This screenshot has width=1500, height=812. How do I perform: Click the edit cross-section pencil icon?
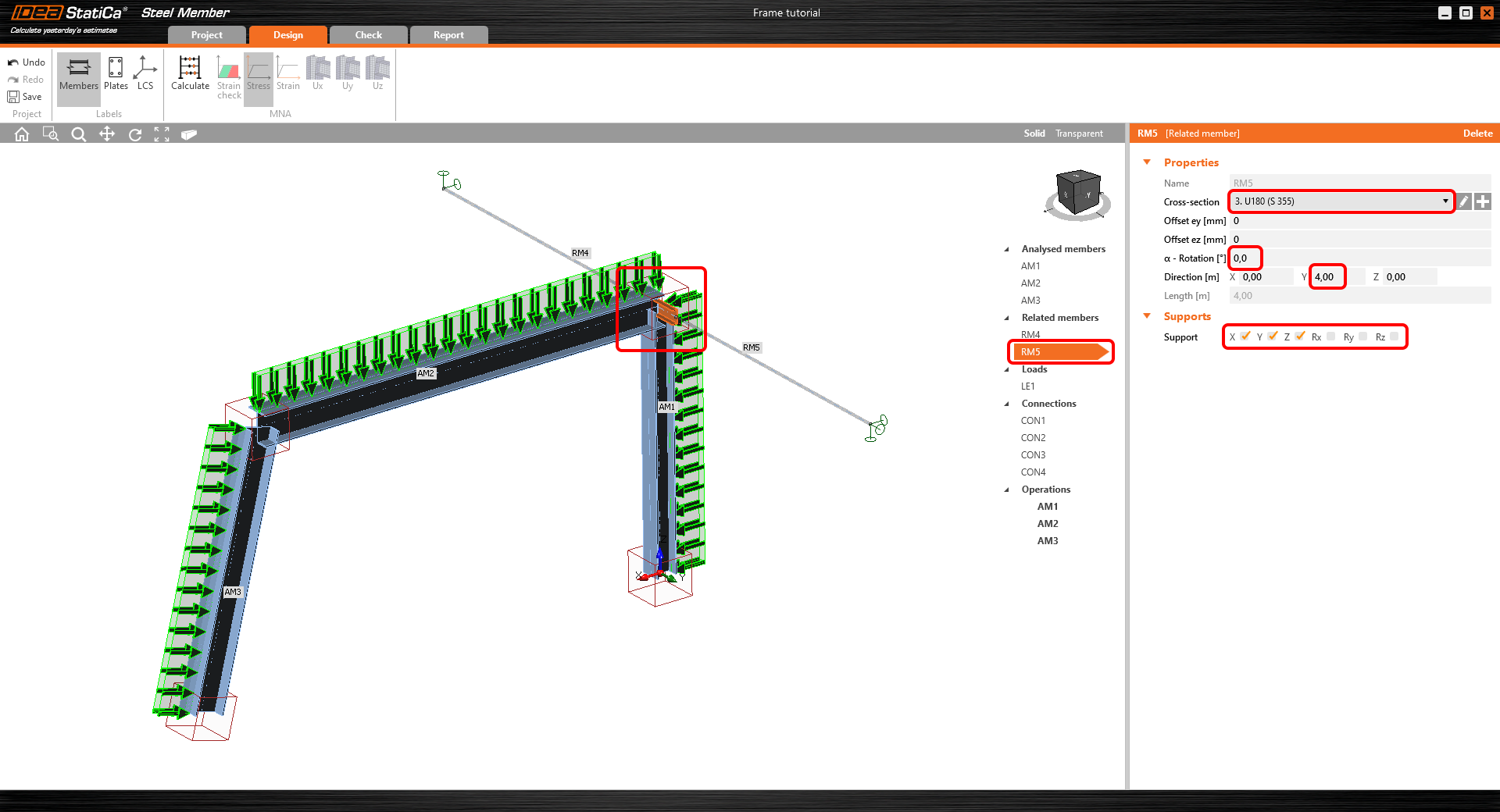[x=1464, y=201]
